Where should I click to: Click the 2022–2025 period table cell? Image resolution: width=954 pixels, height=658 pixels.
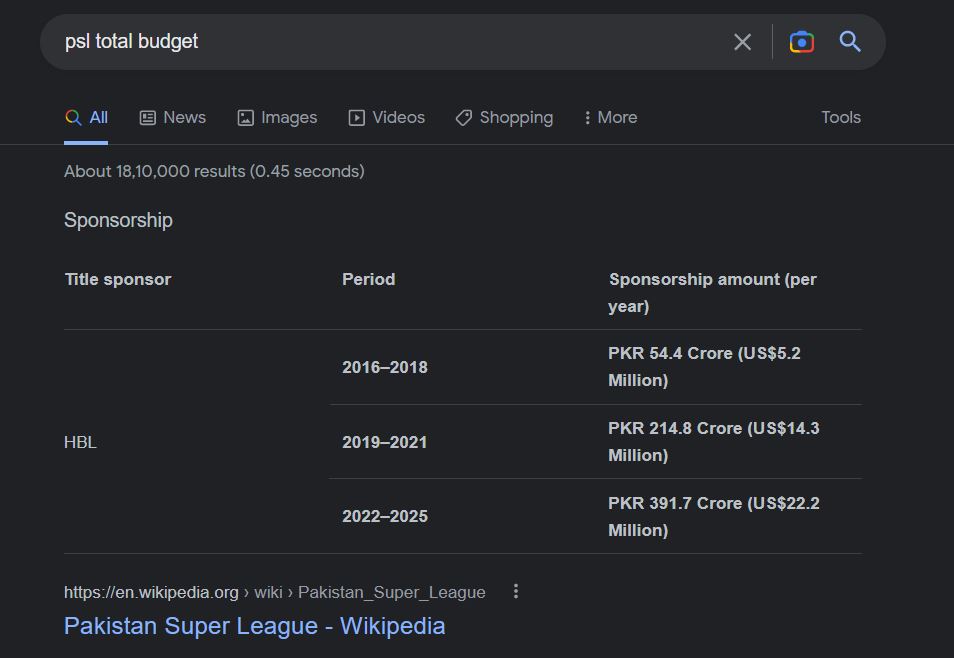tap(385, 516)
